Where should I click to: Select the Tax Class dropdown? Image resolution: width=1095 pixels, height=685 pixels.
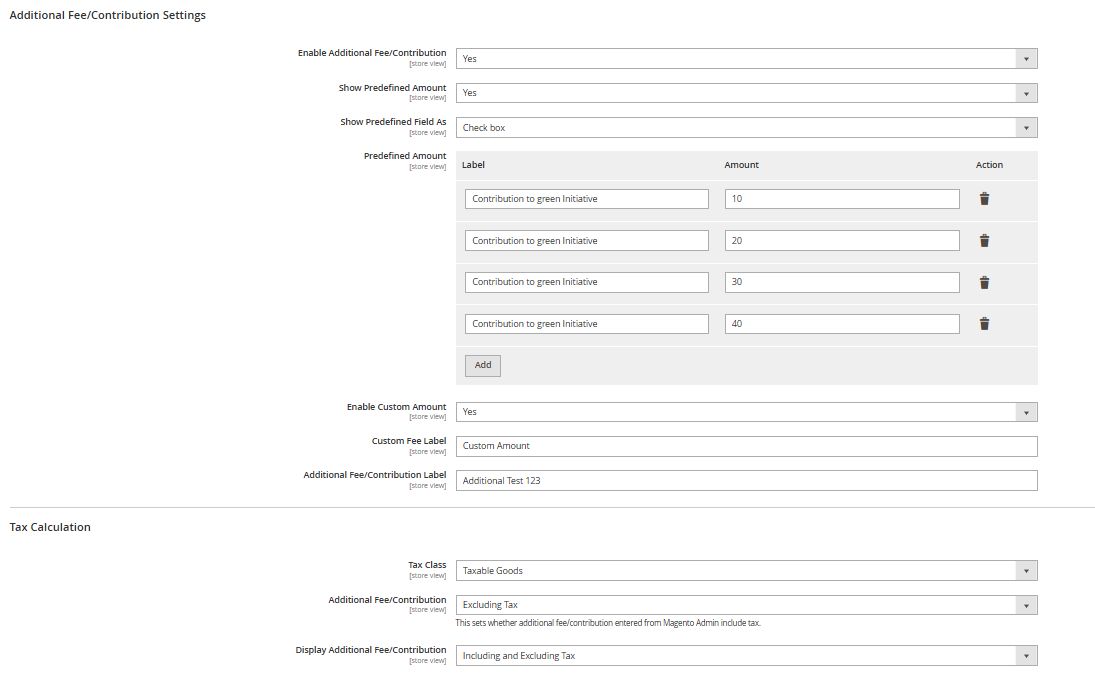pyautogui.click(x=746, y=571)
